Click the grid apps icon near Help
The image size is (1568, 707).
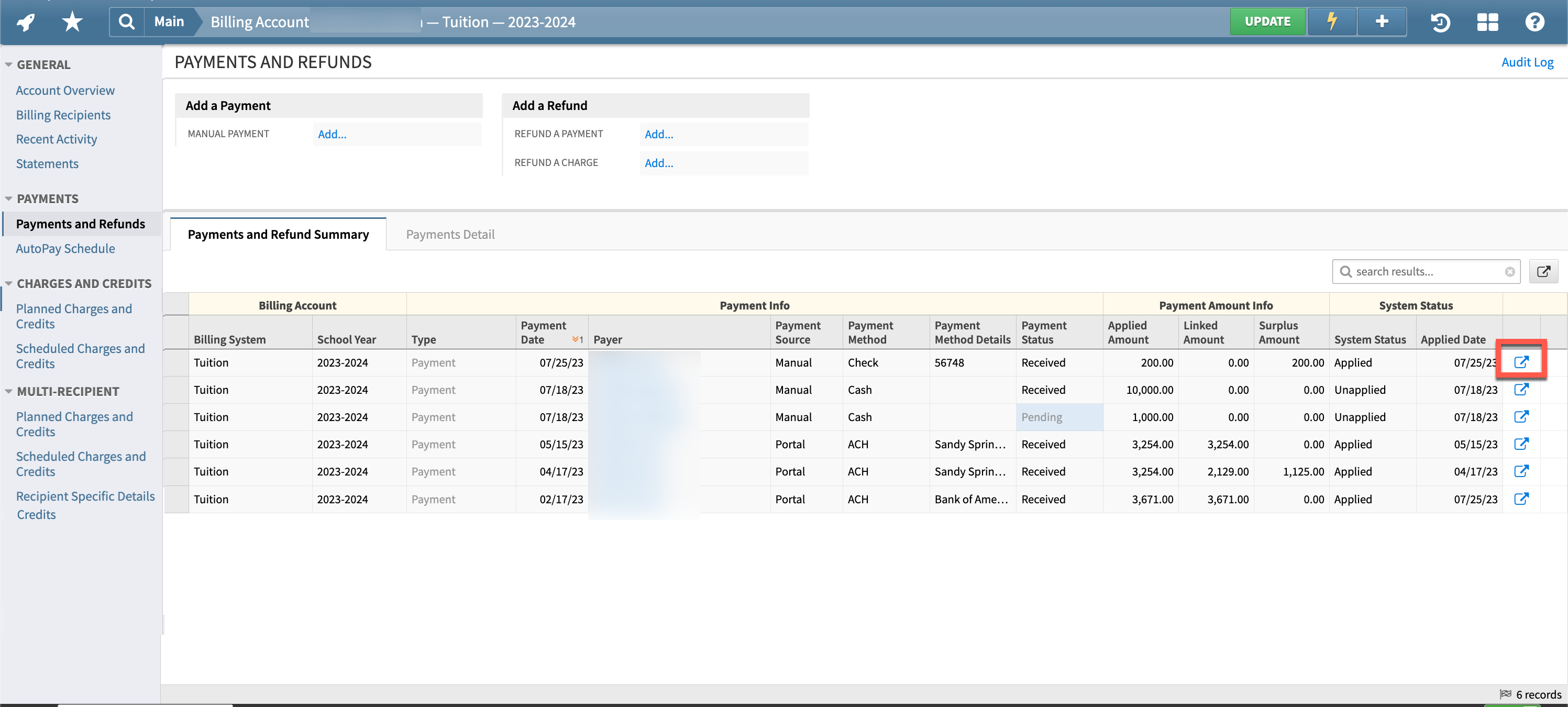tap(1487, 21)
